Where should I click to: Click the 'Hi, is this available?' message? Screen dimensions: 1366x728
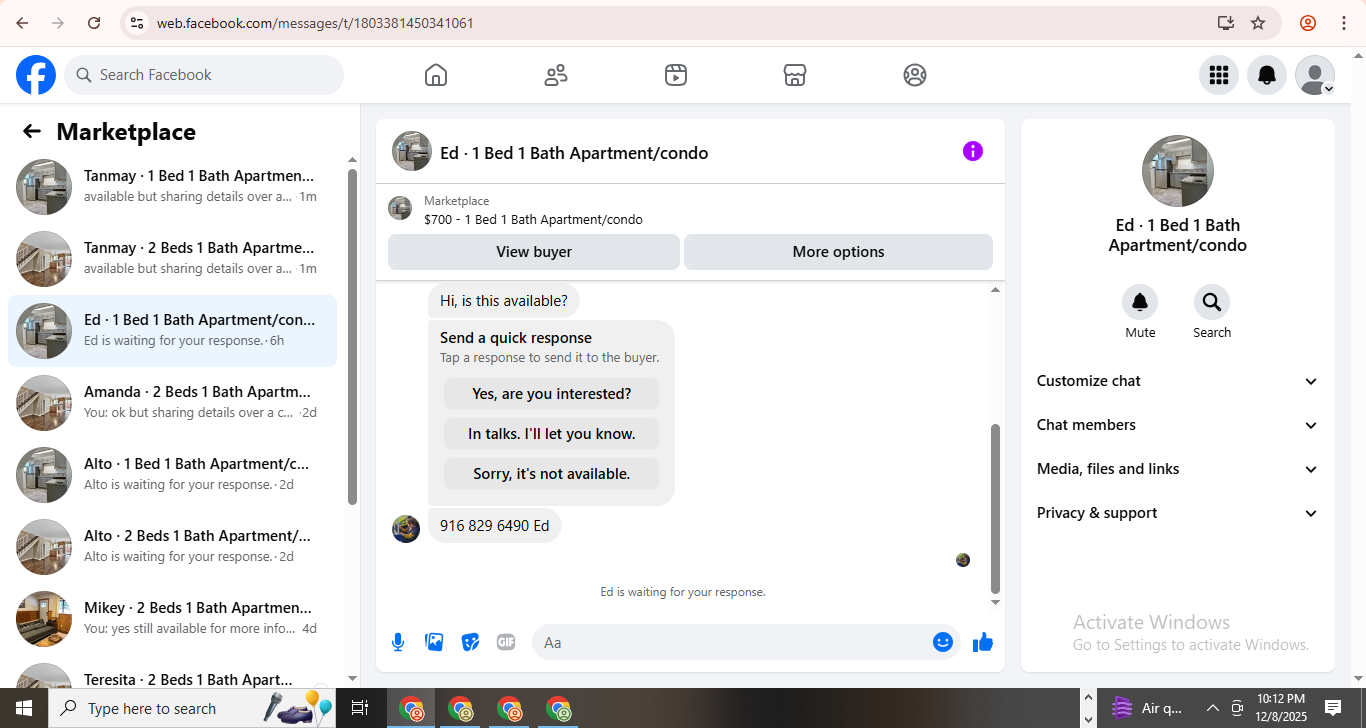click(x=504, y=300)
